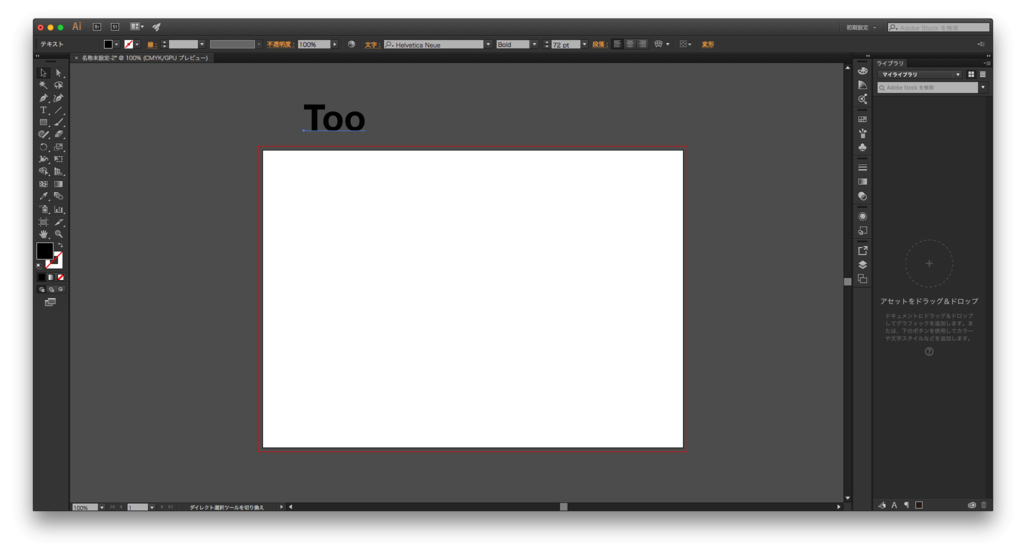Choose the Zoom tool magnifier
The width and height of the screenshot is (1026, 556).
[x=59, y=234]
